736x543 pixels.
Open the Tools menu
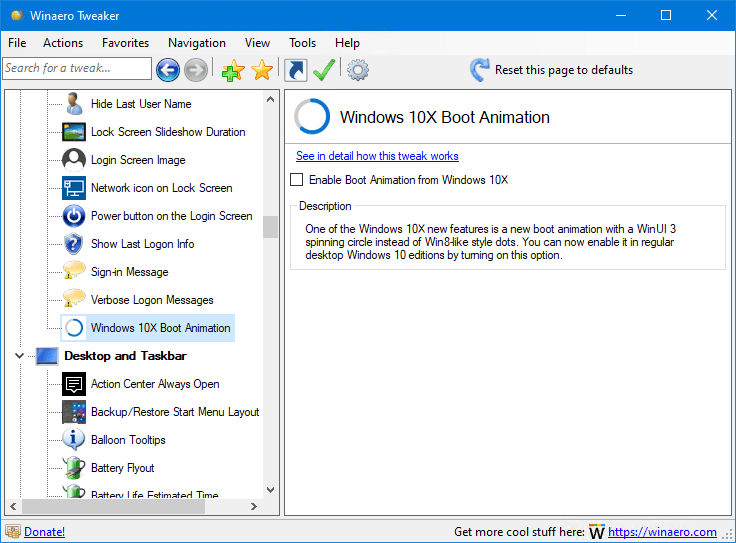point(302,43)
